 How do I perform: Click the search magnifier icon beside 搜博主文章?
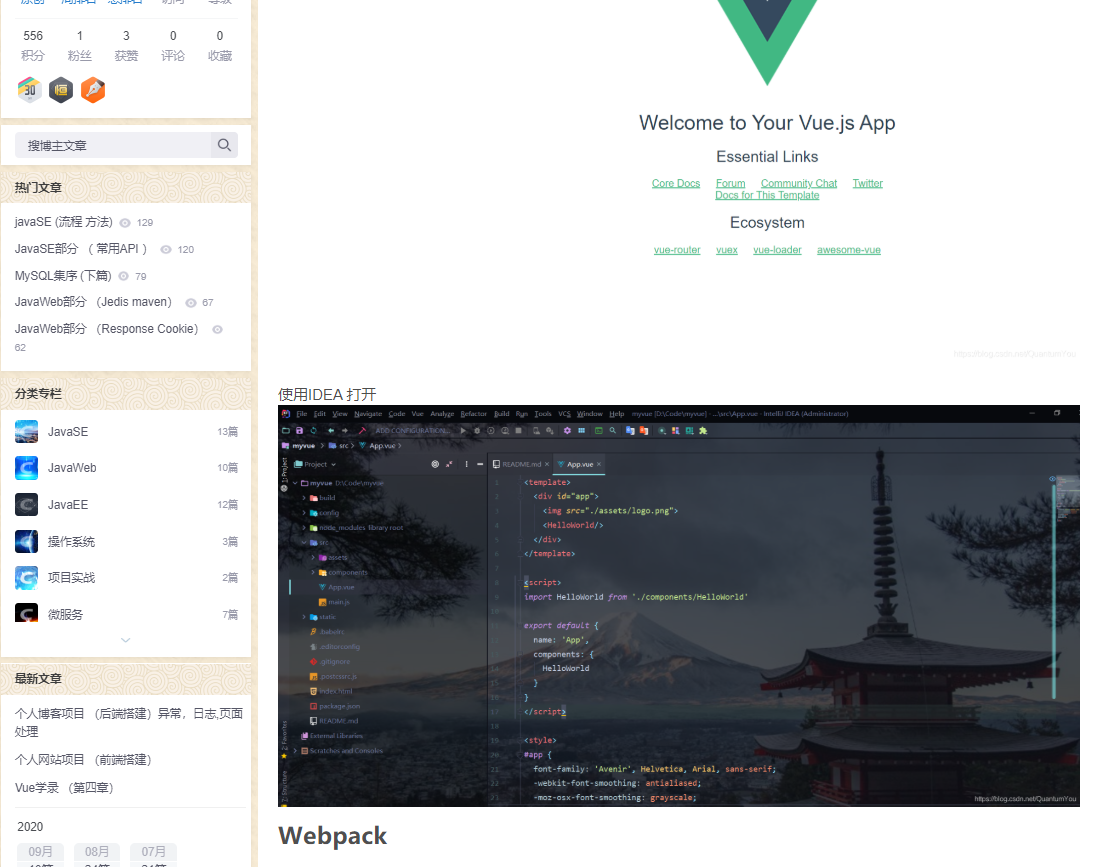(x=224, y=145)
